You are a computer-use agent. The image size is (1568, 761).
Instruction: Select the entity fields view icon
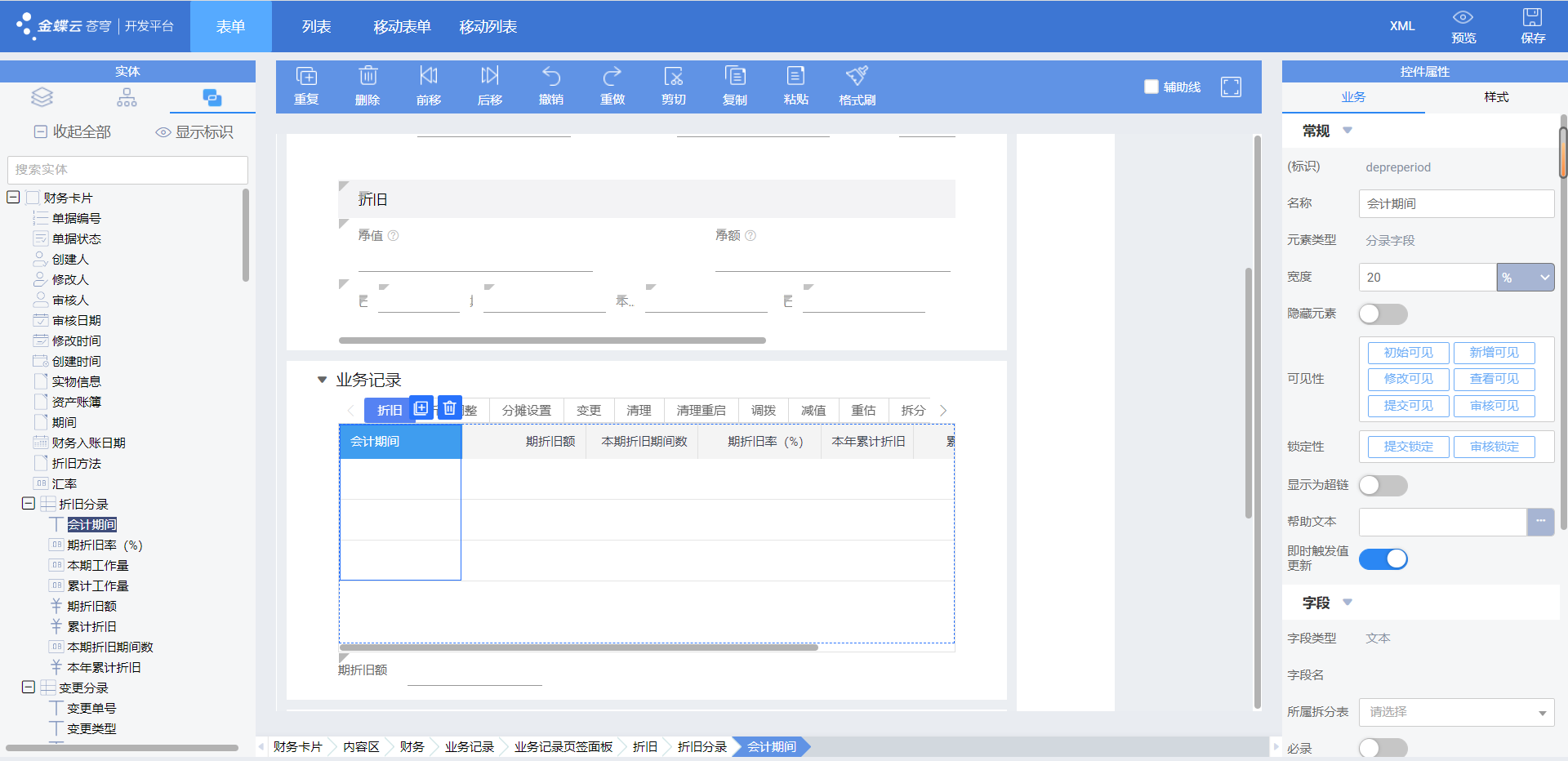click(x=212, y=98)
